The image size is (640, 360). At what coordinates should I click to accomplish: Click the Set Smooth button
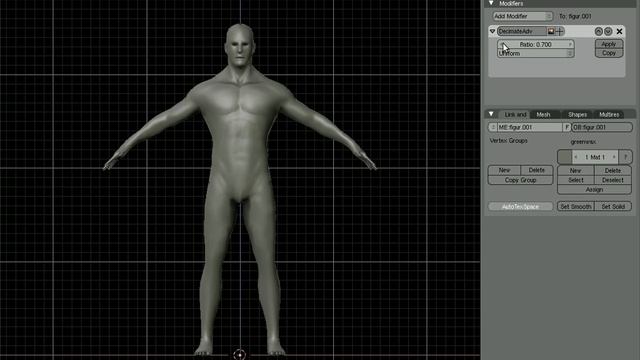click(x=576, y=207)
